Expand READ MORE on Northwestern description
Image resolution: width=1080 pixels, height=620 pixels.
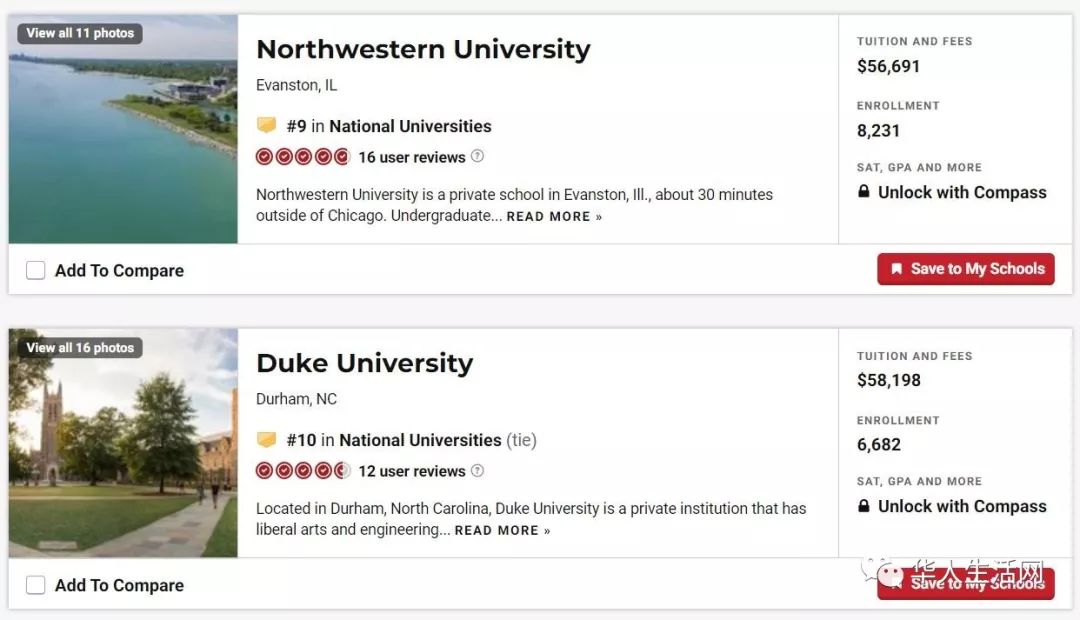click(554, 216)
